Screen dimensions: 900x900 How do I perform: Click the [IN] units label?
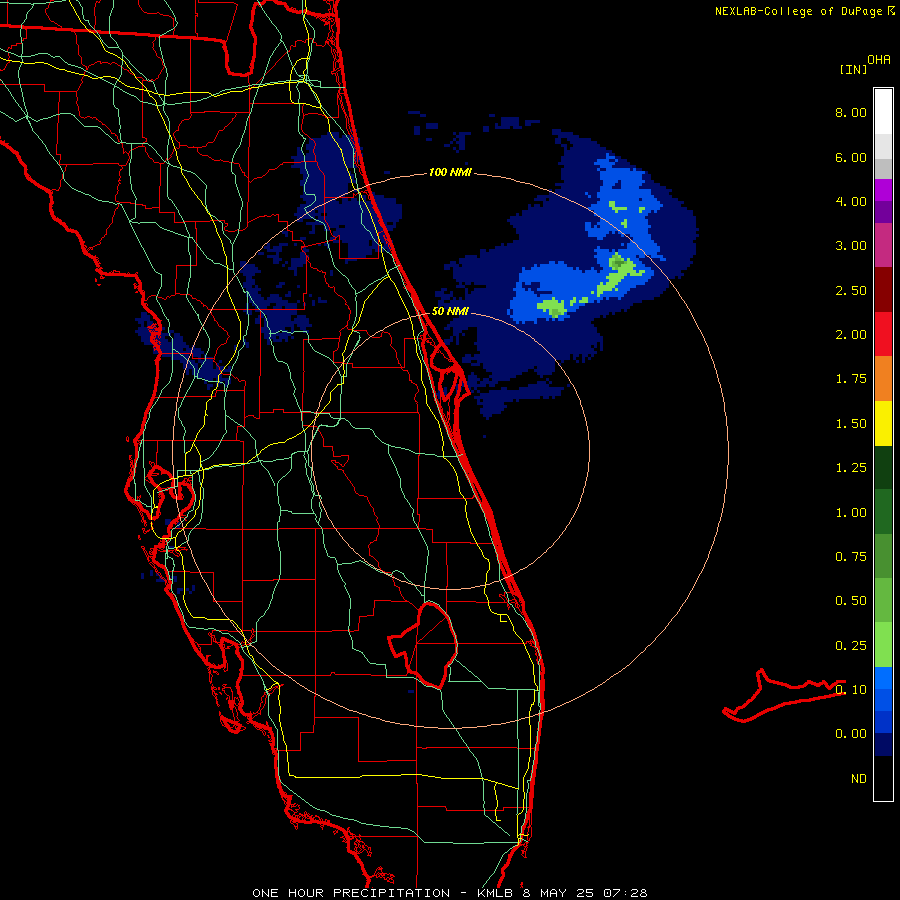(x=853, y=69)
